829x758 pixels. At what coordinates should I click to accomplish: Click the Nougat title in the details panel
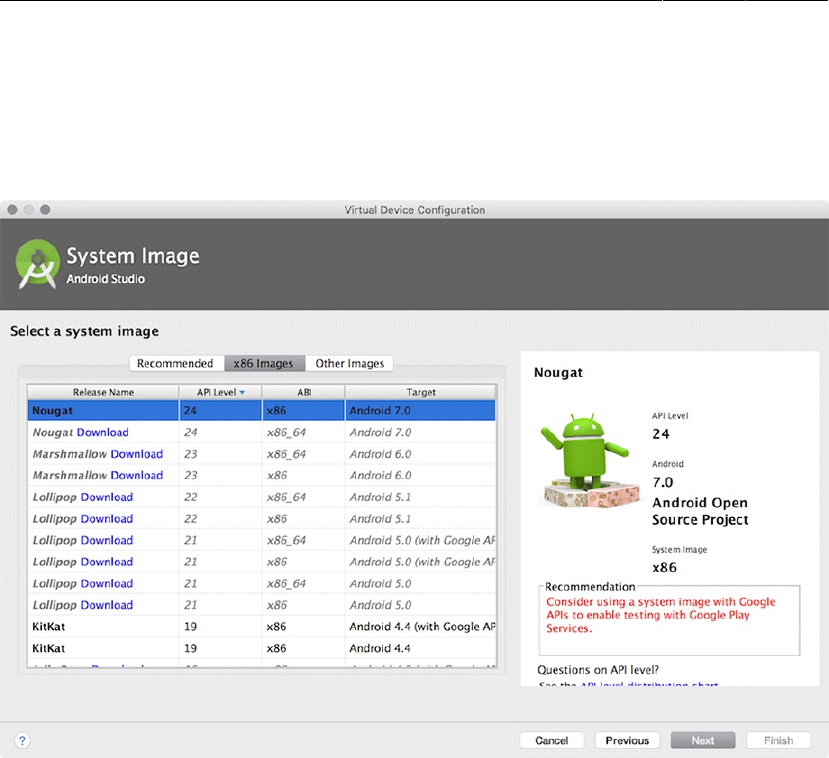tap(558, 373)
